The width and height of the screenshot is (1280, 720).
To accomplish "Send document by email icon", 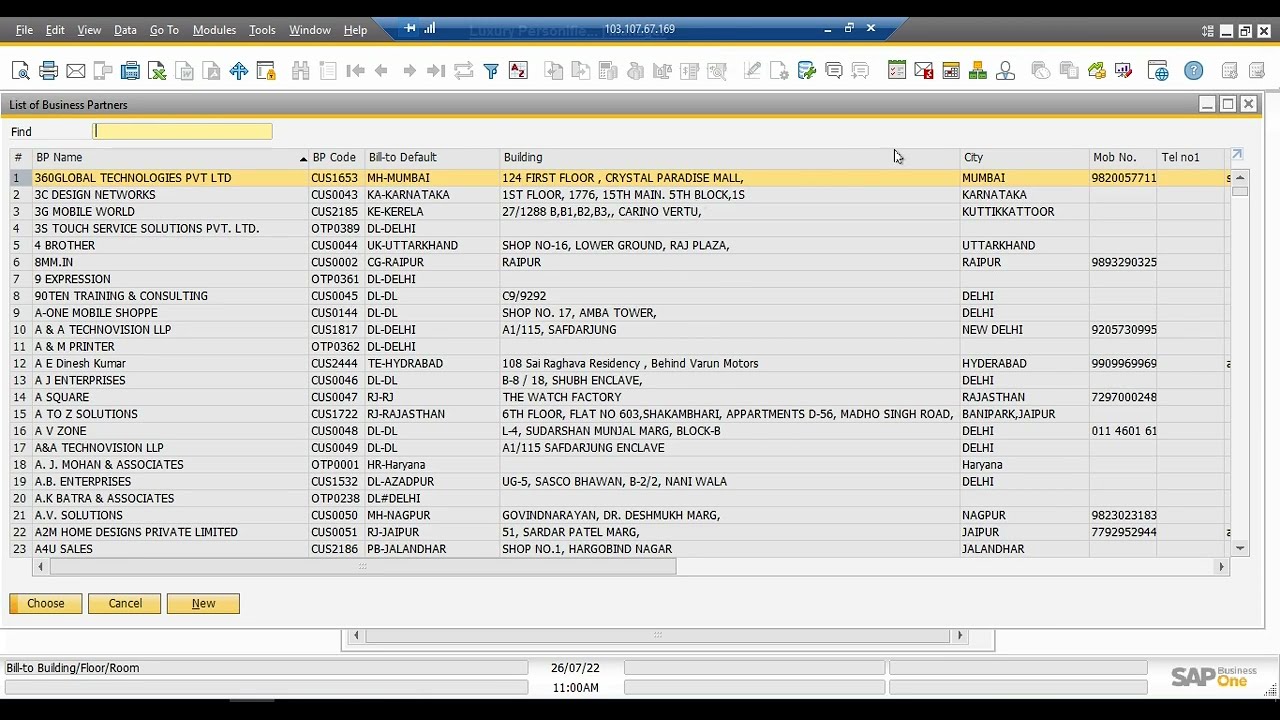I will pos(76,71).
